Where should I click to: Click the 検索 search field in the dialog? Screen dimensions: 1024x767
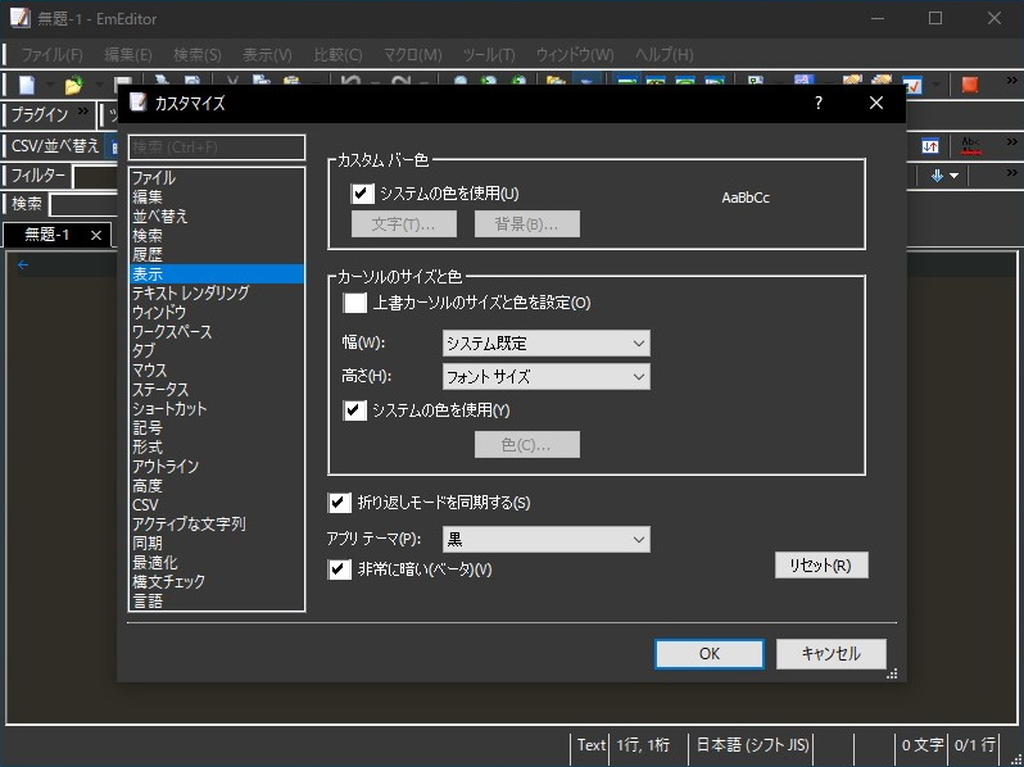(214, 147)
